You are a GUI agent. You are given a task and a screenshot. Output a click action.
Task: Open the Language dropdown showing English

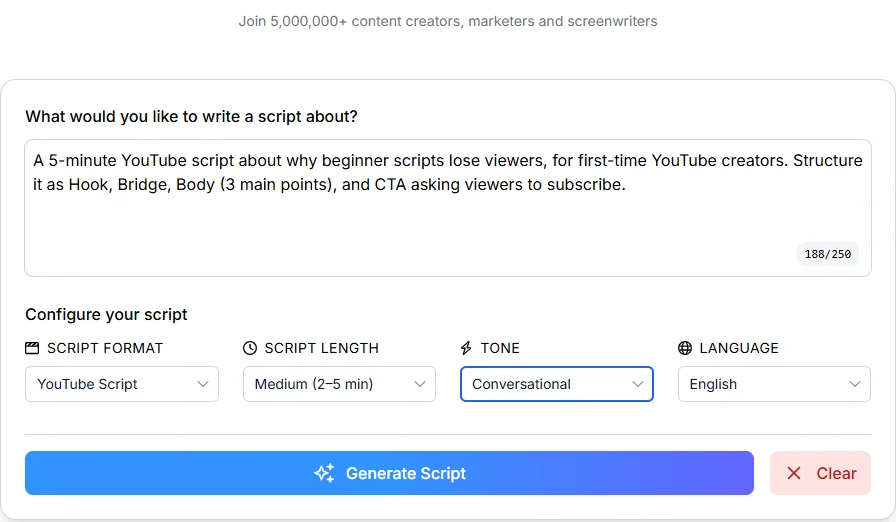click(x=774, y=384)
